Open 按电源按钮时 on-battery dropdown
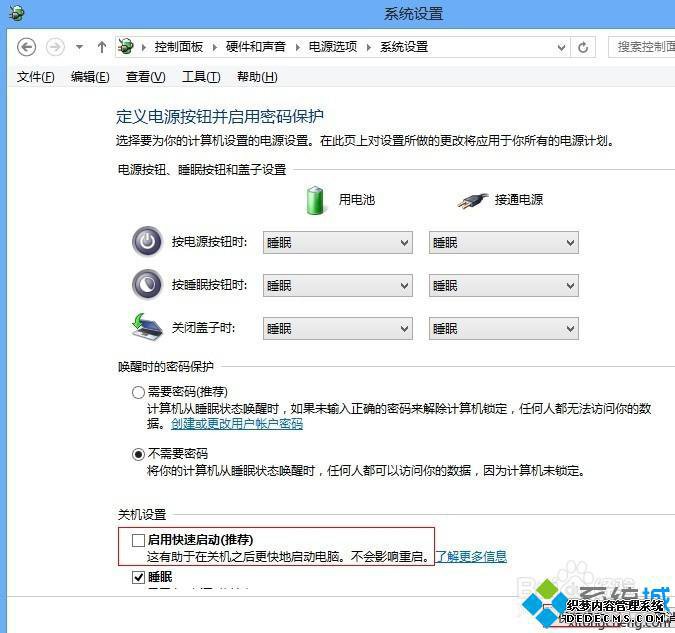 (338, 242)
